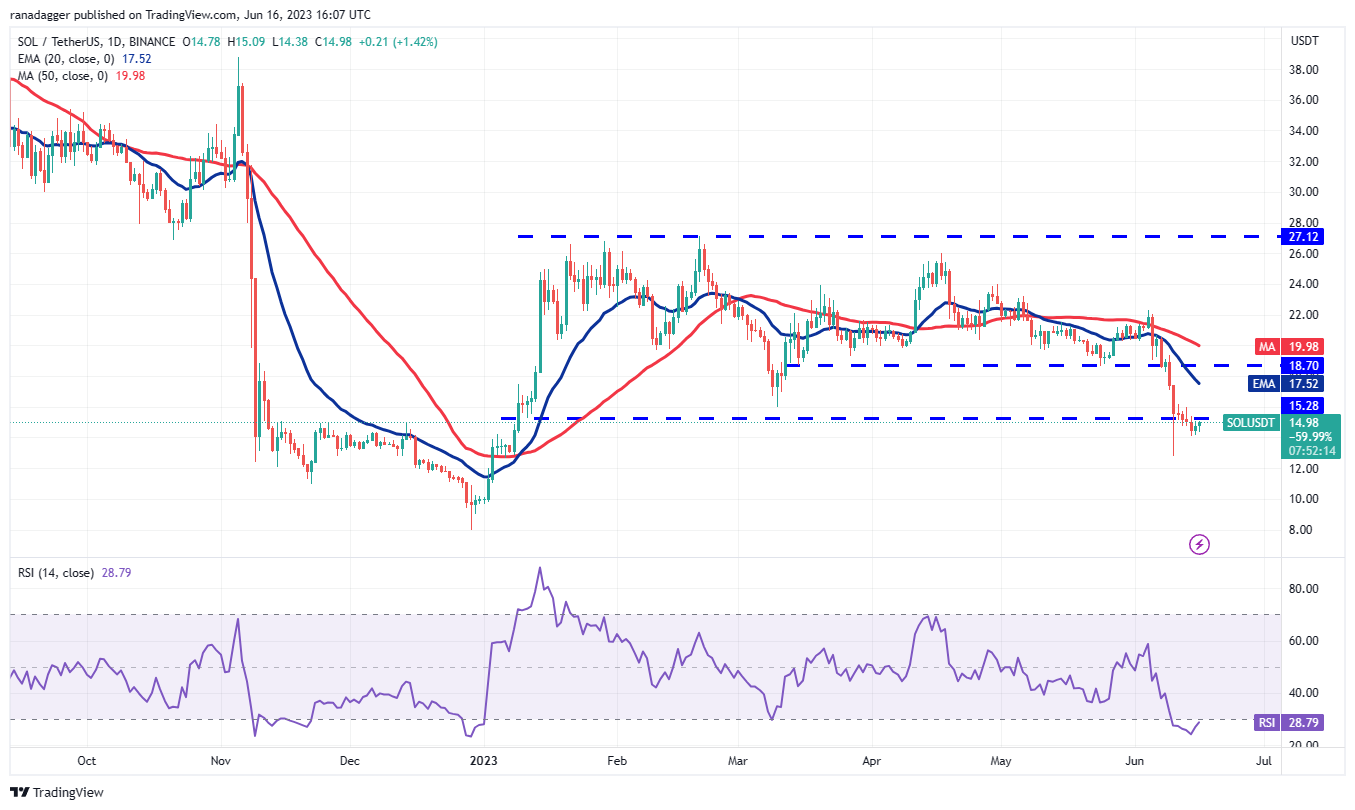Click the Nov label on the time axis
Screen dimensions: 1355x810
tap(221, 761)
